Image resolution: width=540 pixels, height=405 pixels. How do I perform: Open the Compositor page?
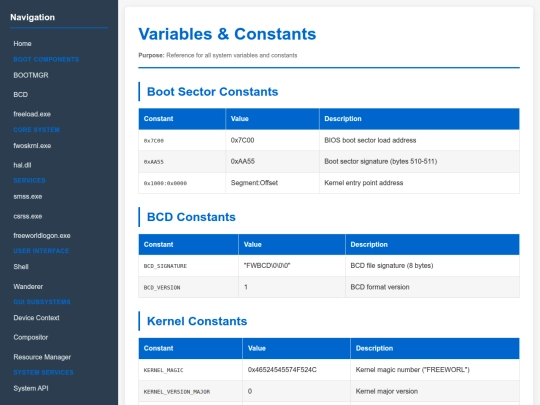[31, 338]
